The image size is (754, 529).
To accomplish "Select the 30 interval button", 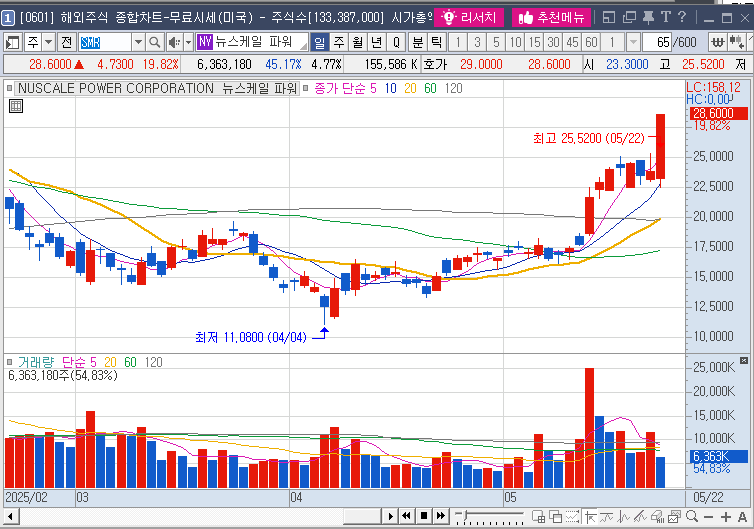I will click(553, 42).
